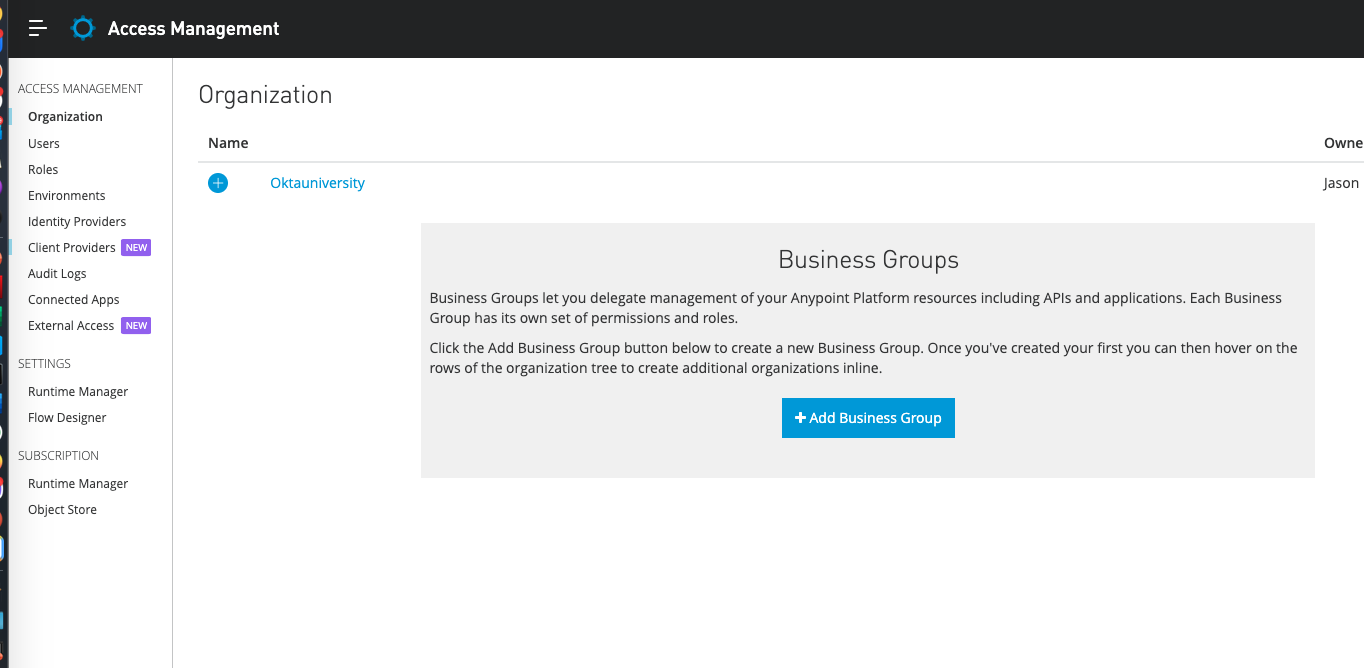Screen dimensions: 1364x668
Task: Open Runtime Manager under Settings
Action: click(x=78, y=391)
